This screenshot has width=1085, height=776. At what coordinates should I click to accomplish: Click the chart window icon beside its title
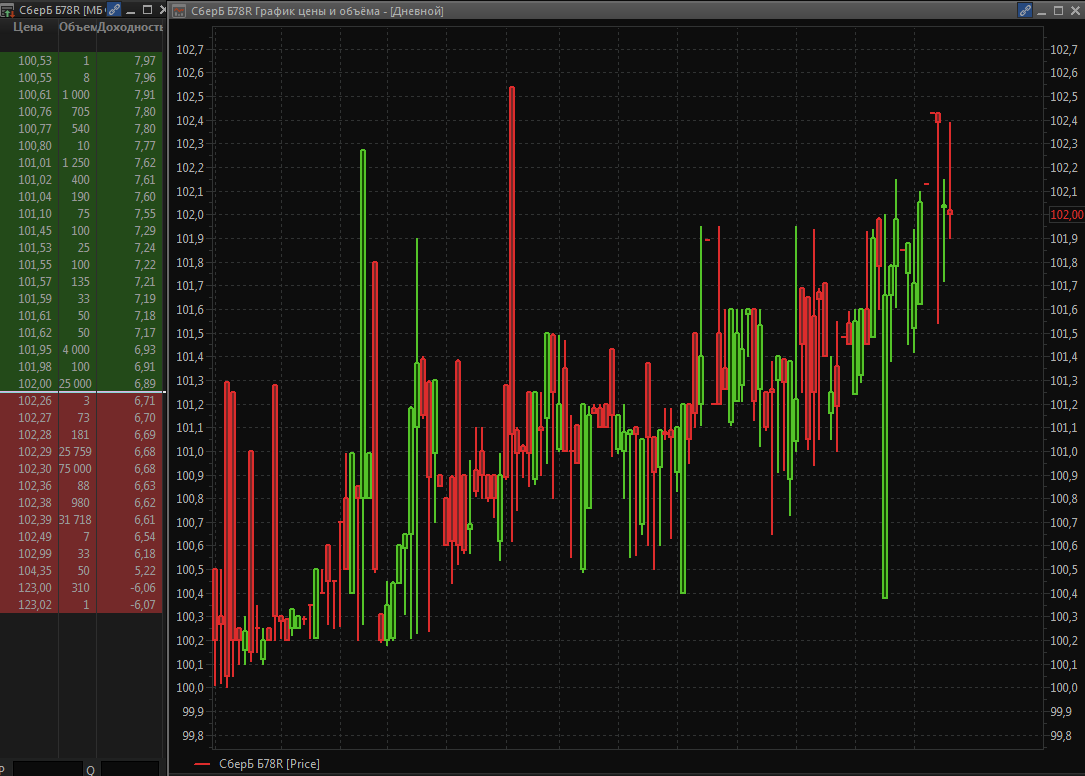click(179, 10)
